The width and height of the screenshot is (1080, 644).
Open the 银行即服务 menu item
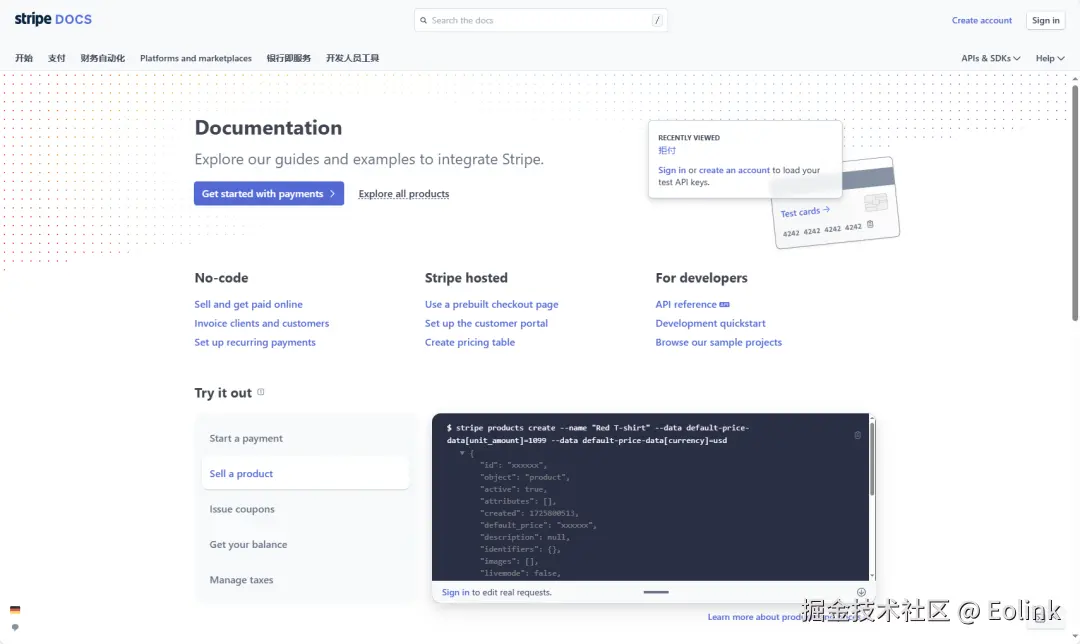click(x=289, y=59)
